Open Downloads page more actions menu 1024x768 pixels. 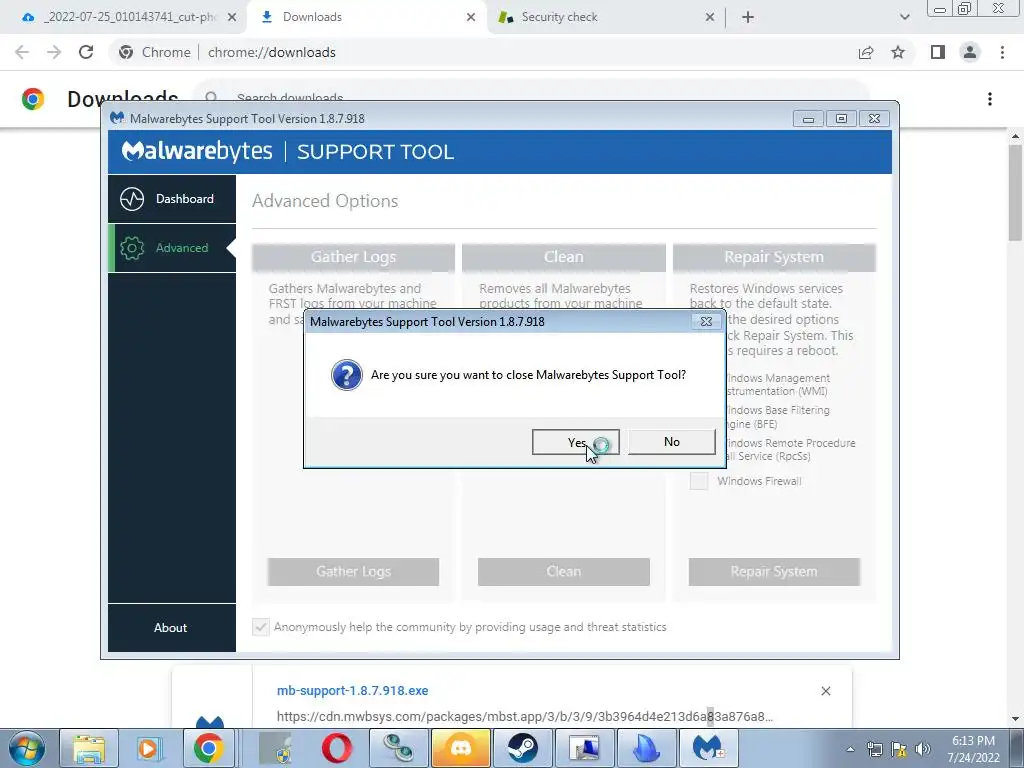(990, 99)
